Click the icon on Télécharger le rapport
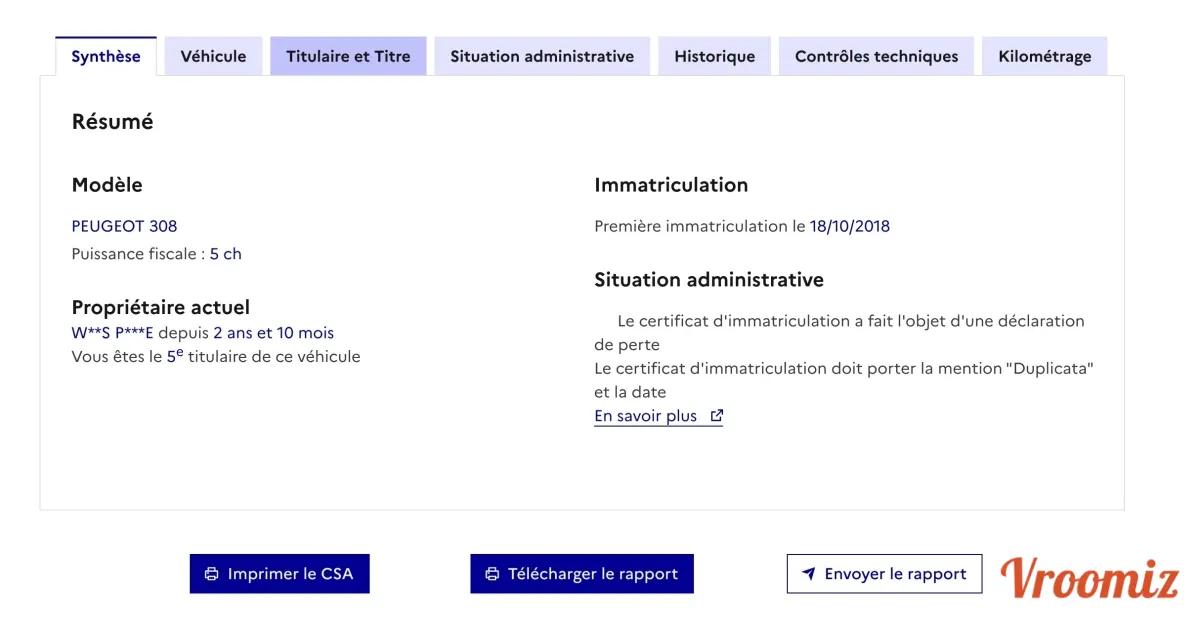The height and width of the screenshot is (631, 1200). coord(492,574)
